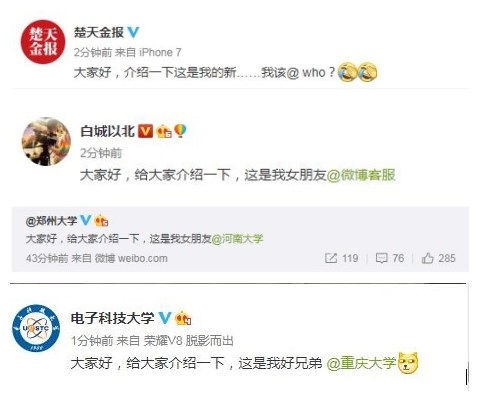Click membership badge icon next to 白城以北

164,131
